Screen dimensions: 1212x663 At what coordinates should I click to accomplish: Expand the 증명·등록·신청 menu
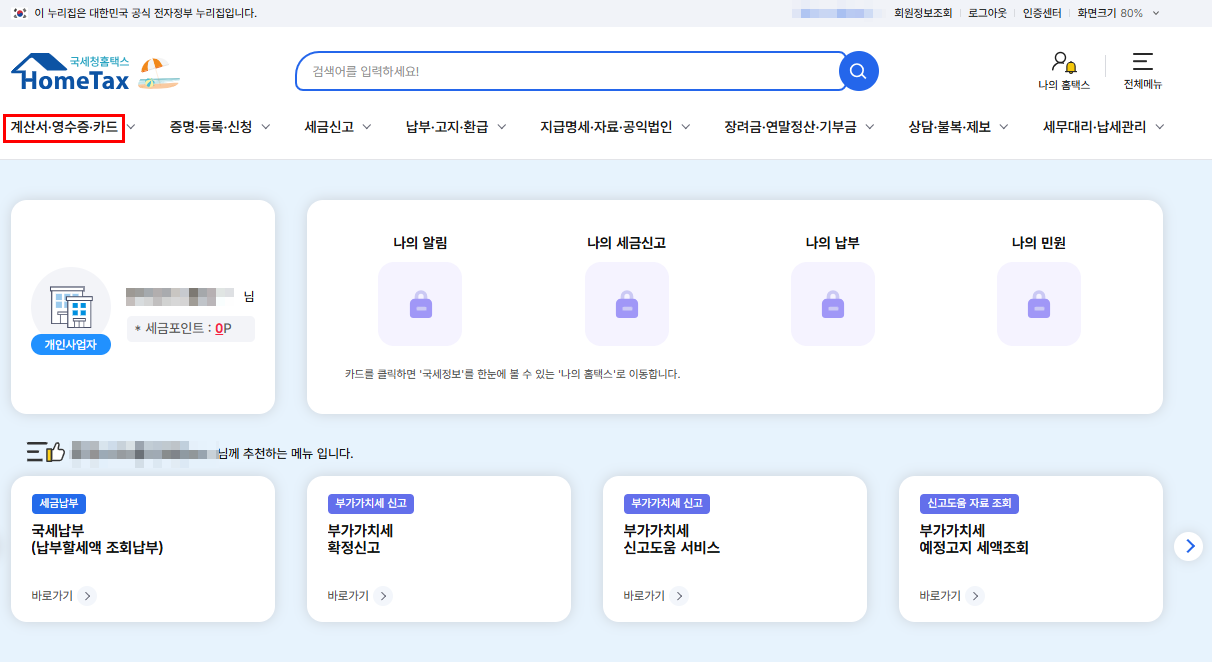(x=219, y=127)
